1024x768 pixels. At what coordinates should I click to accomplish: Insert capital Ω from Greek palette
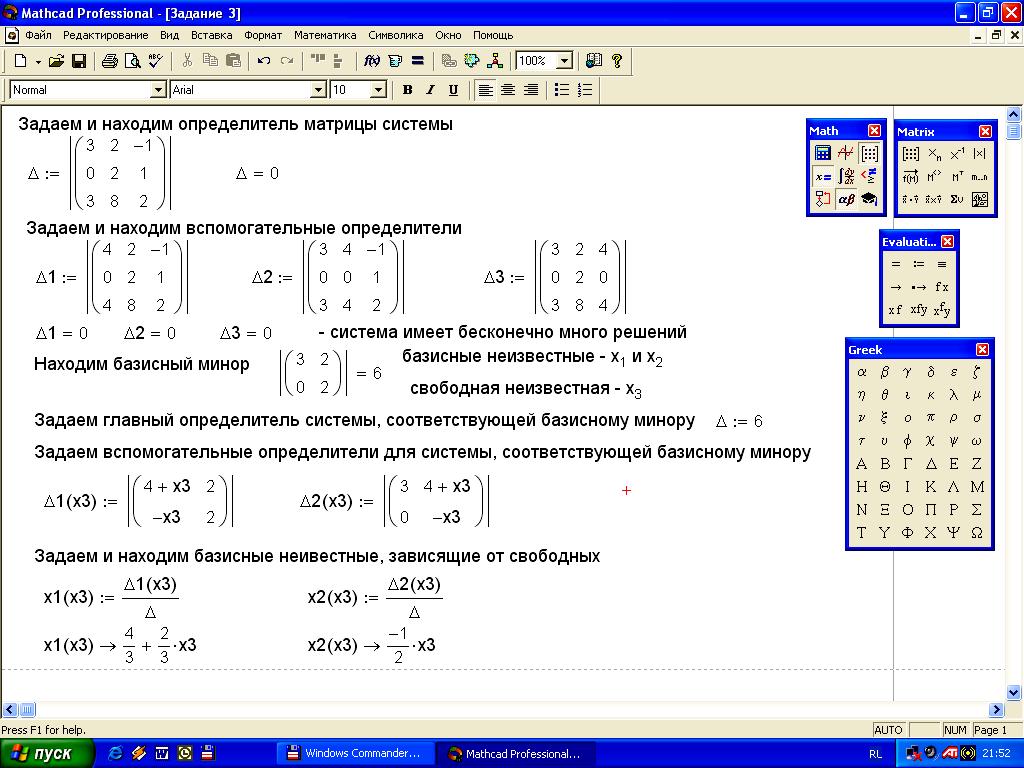(977, 532)
